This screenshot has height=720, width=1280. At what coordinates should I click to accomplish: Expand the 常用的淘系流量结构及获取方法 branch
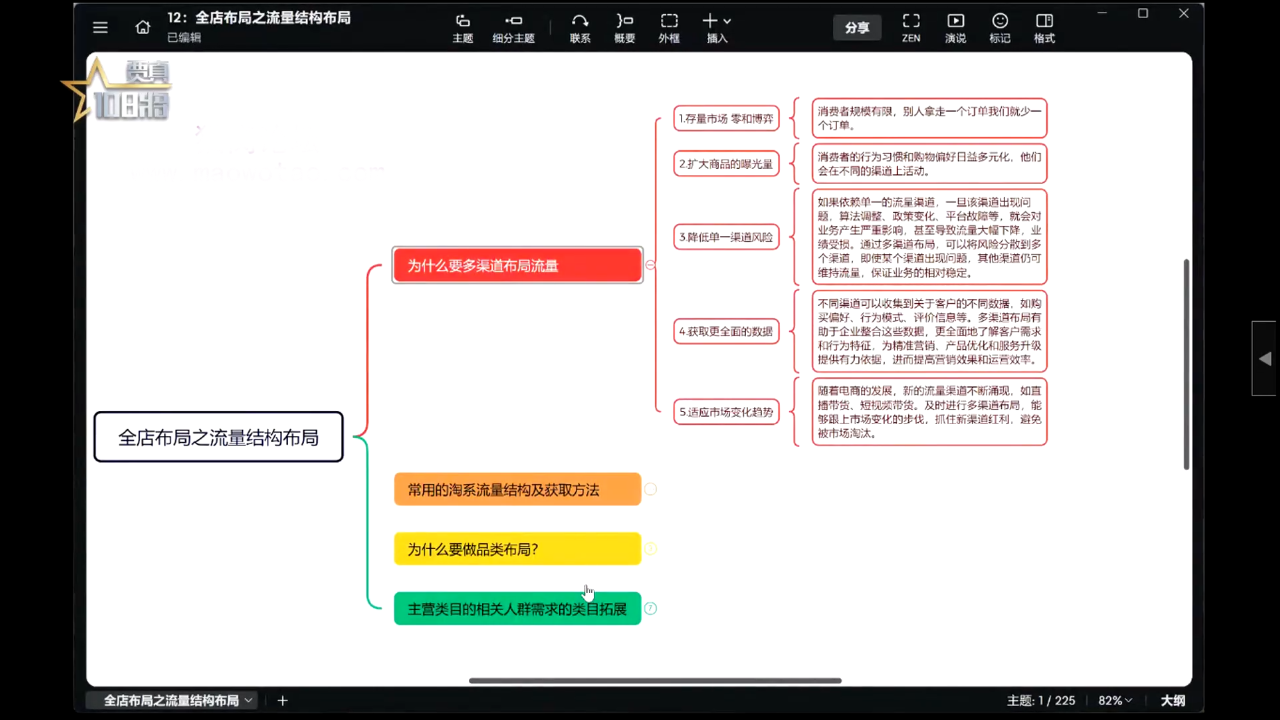(650, 489)
